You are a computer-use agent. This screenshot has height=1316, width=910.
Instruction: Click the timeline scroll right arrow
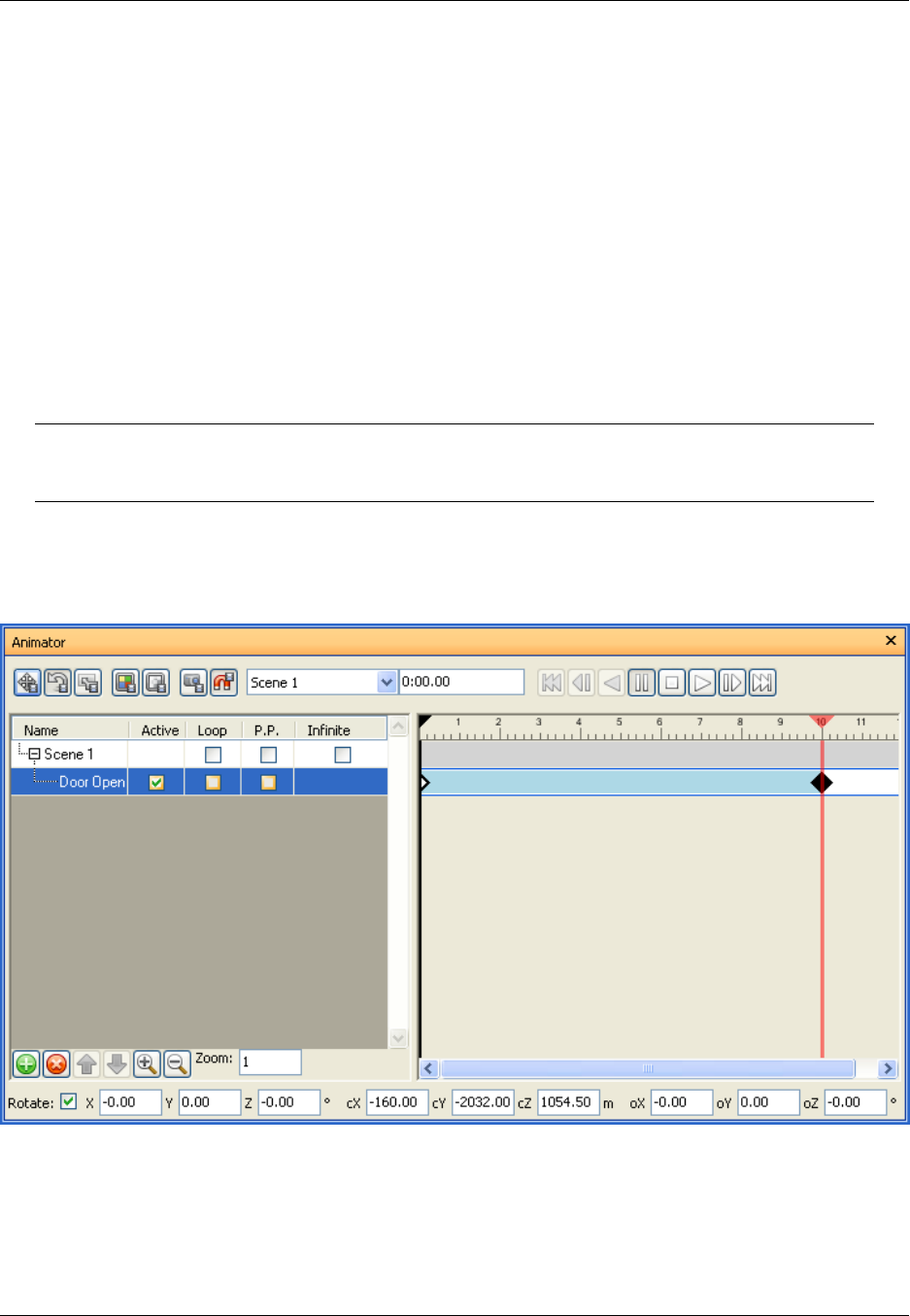coord(888,1068)
